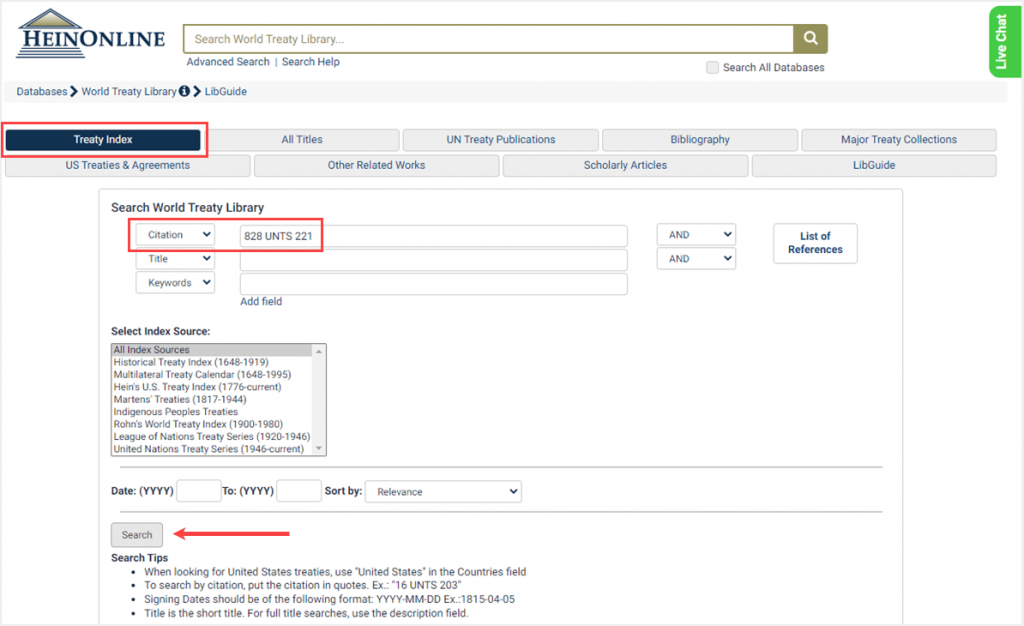
Task: Select Martens' Treaties (1817-1944)
Action: (x=212, y=399)
